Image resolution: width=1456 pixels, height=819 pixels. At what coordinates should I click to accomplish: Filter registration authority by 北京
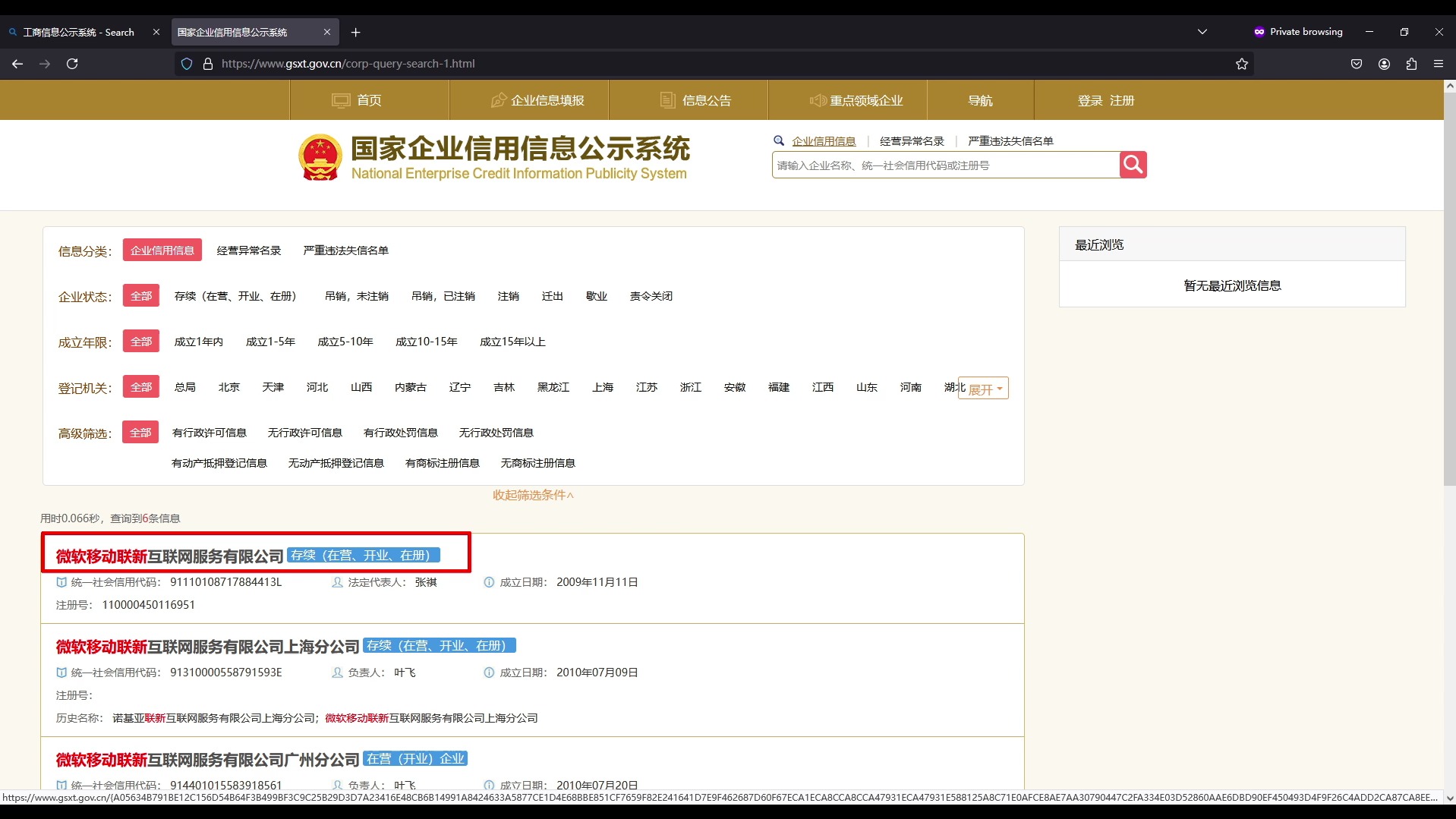(x=229, y=387)
